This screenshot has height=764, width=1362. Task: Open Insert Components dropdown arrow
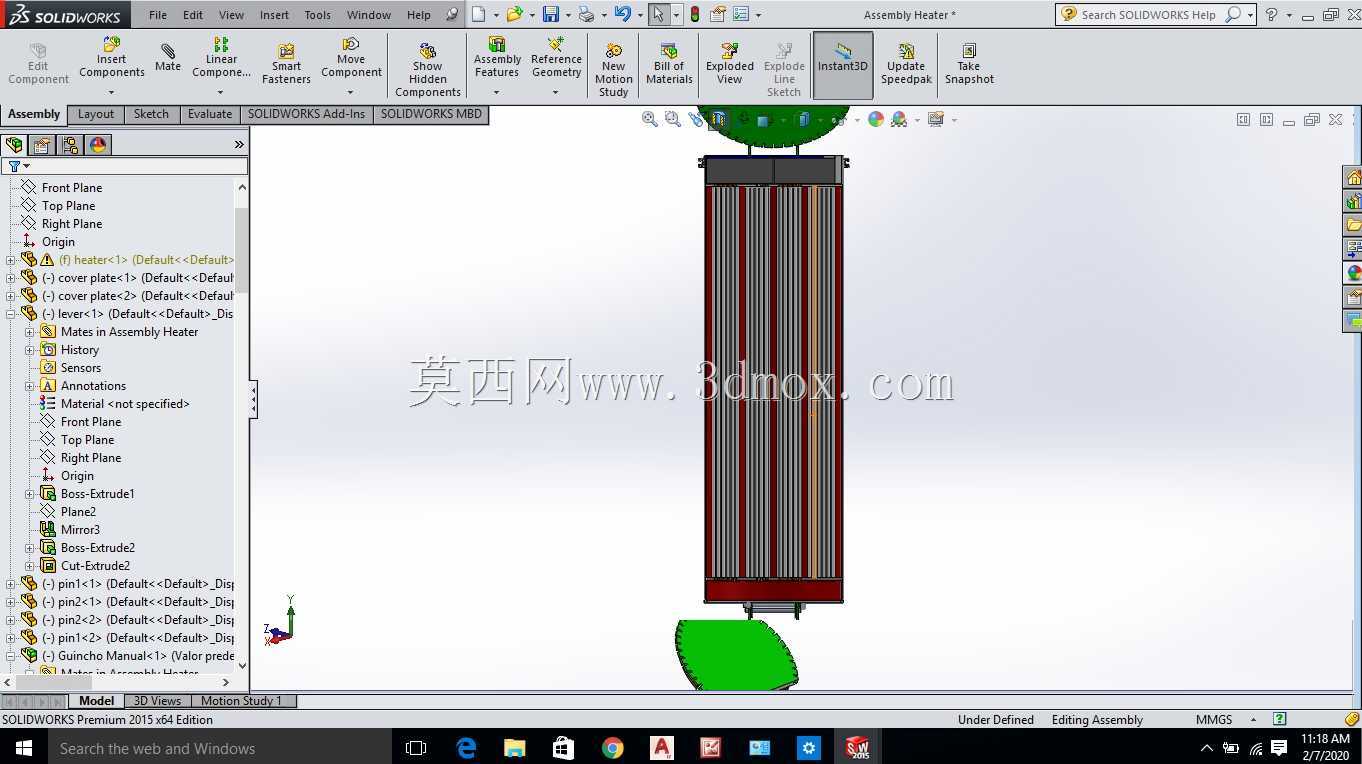click(x=112, y=91)
